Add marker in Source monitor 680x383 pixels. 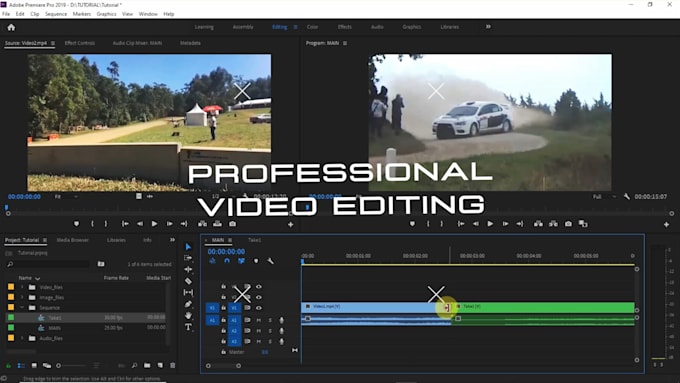point(77,224)
